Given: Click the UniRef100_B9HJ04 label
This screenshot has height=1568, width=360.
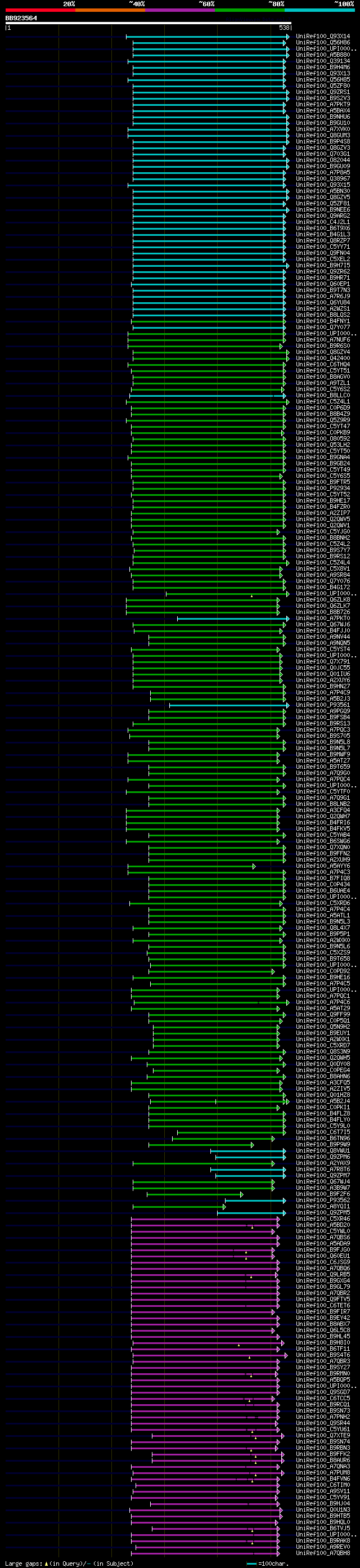Looking at the screenshot, I should [323, 1503].
